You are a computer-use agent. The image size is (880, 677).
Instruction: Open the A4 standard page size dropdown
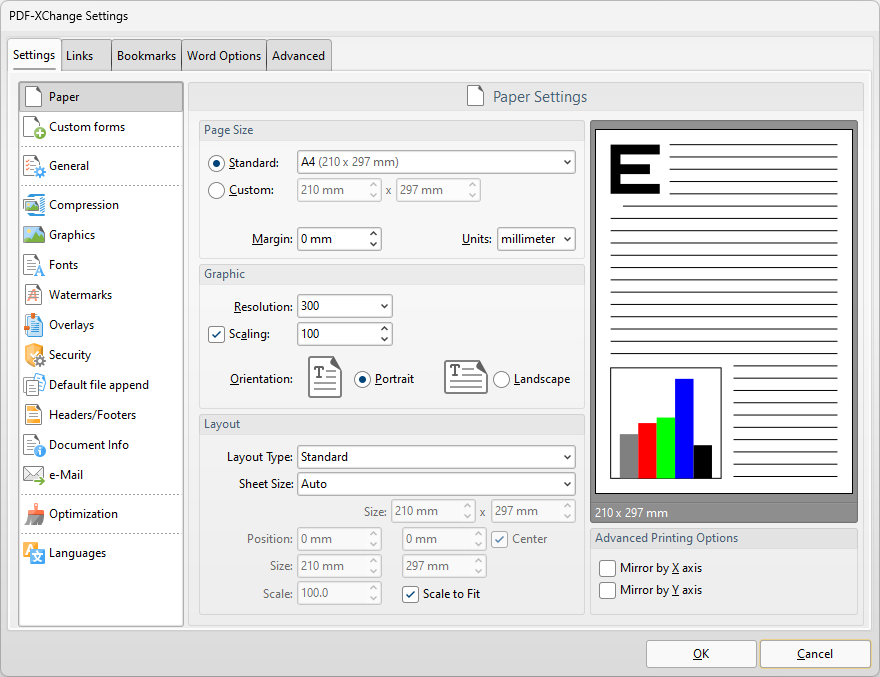pyautogui.click(x=436, y=162)
